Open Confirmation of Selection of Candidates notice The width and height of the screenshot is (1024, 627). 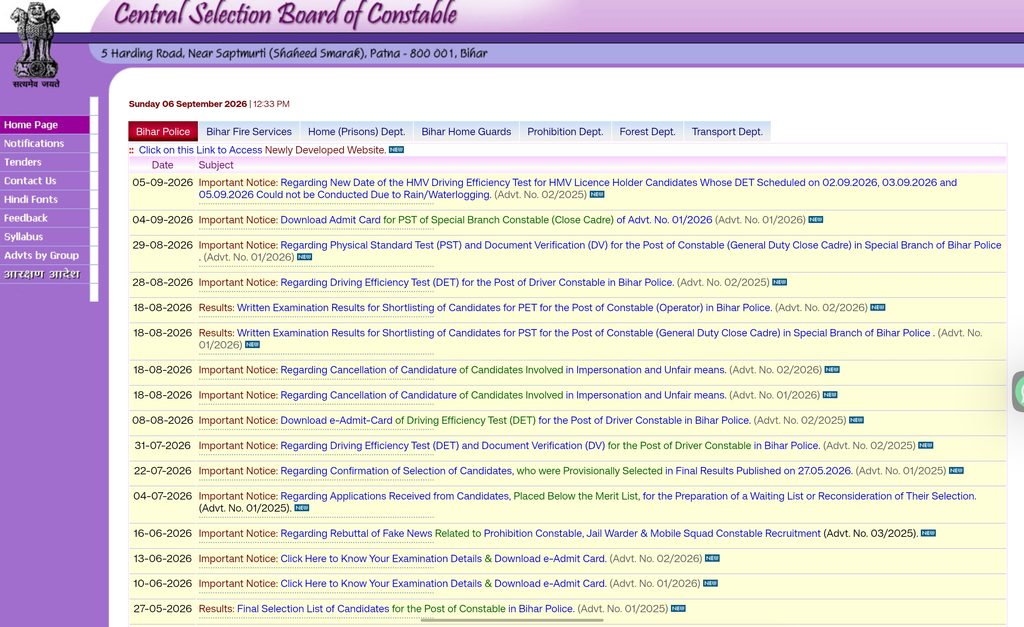click(566, 471)
